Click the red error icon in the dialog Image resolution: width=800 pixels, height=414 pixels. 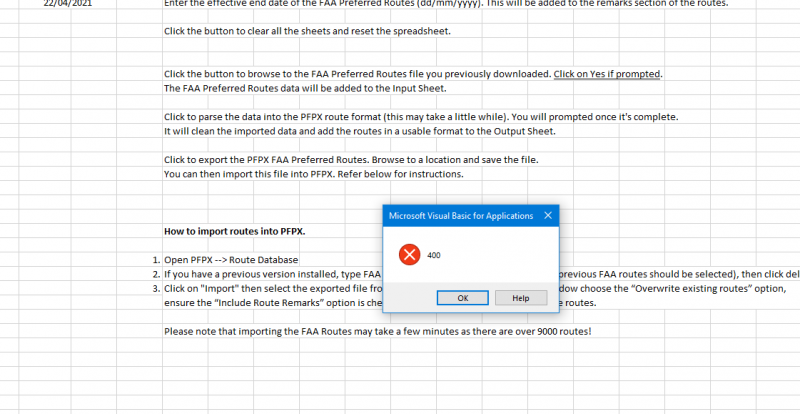click(409, 255)
